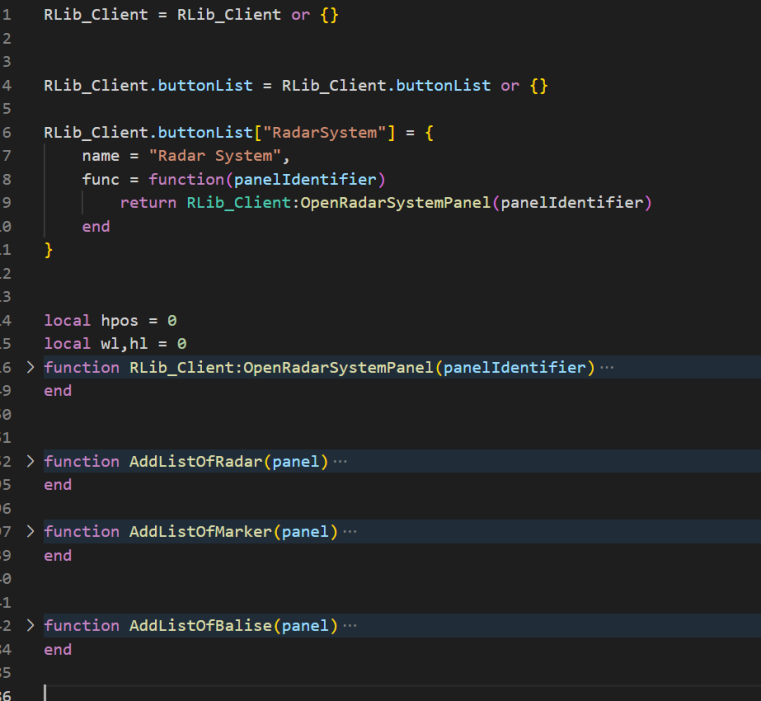This screenshot has width=761, height=701.
Task: Expand the AddListOfMarker function fold arrow
Action: [30, 531]
